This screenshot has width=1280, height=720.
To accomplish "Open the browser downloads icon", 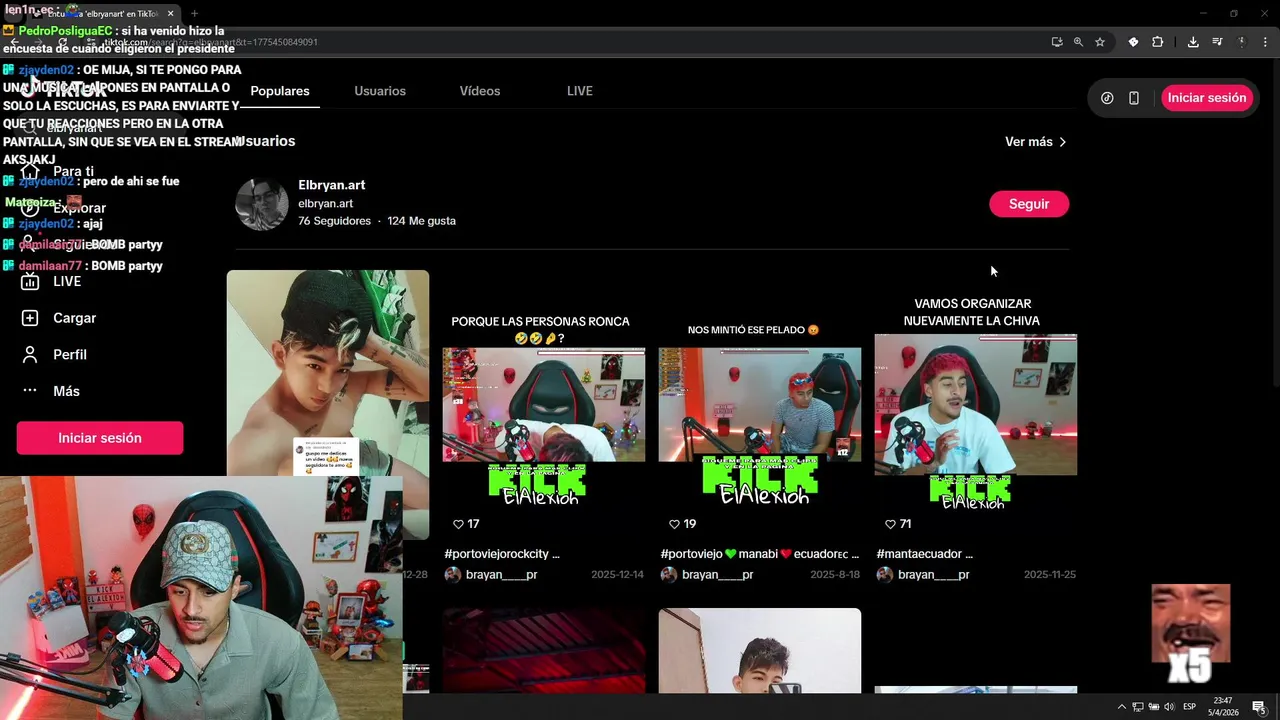I will tap(1193, 42).
